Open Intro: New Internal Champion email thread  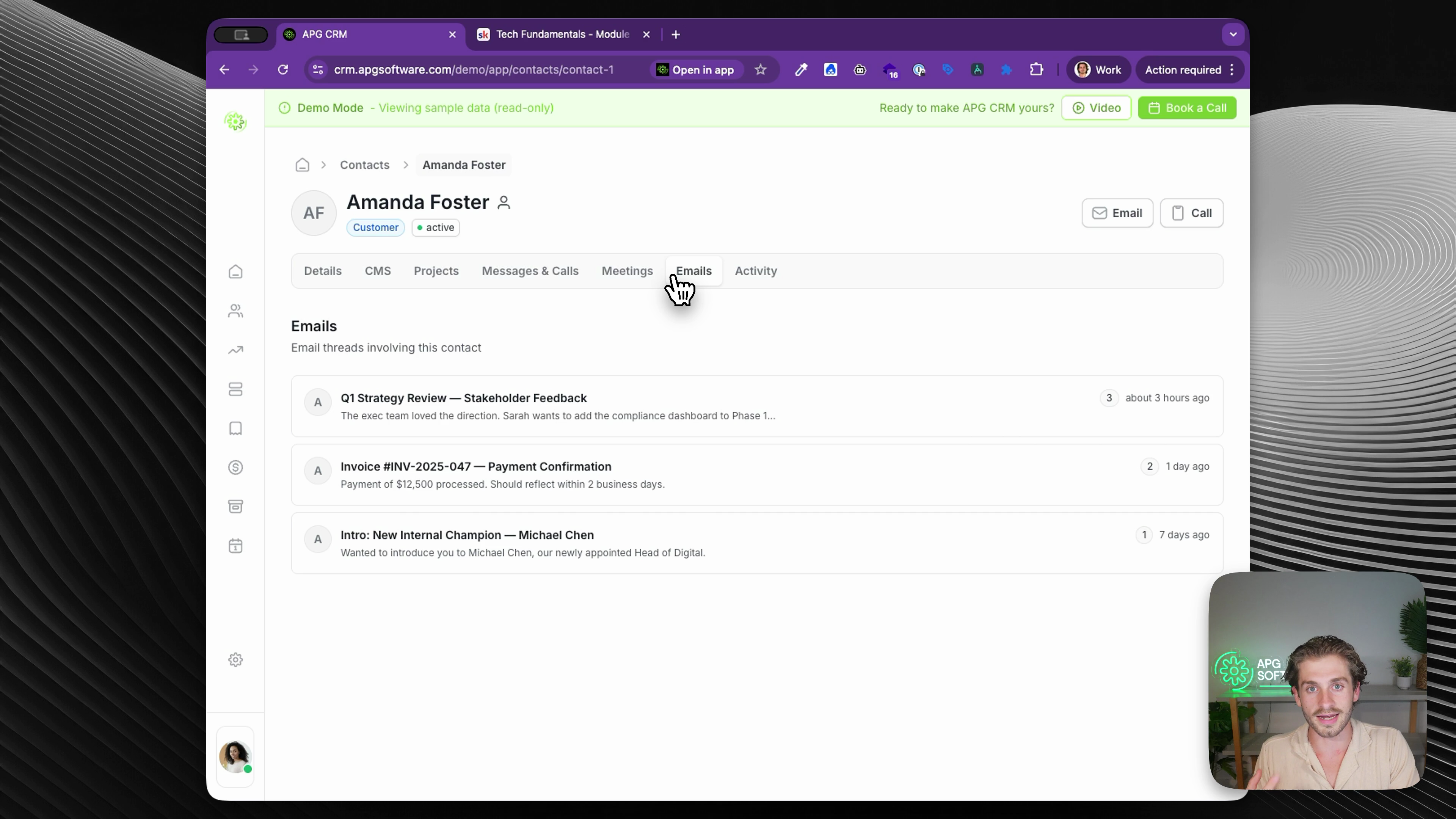click(757, 543)
